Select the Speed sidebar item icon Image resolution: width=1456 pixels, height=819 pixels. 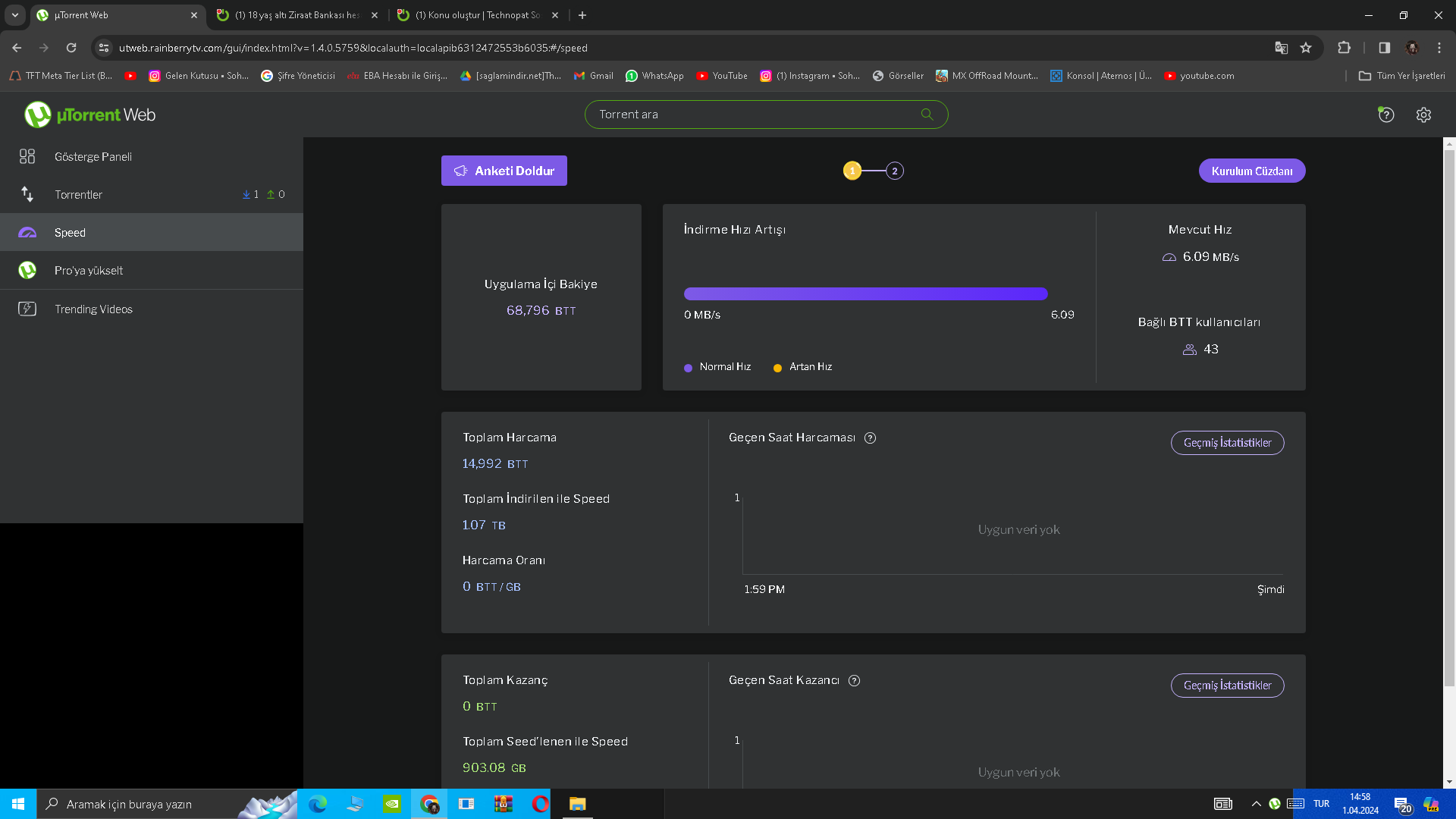point(27,232)
